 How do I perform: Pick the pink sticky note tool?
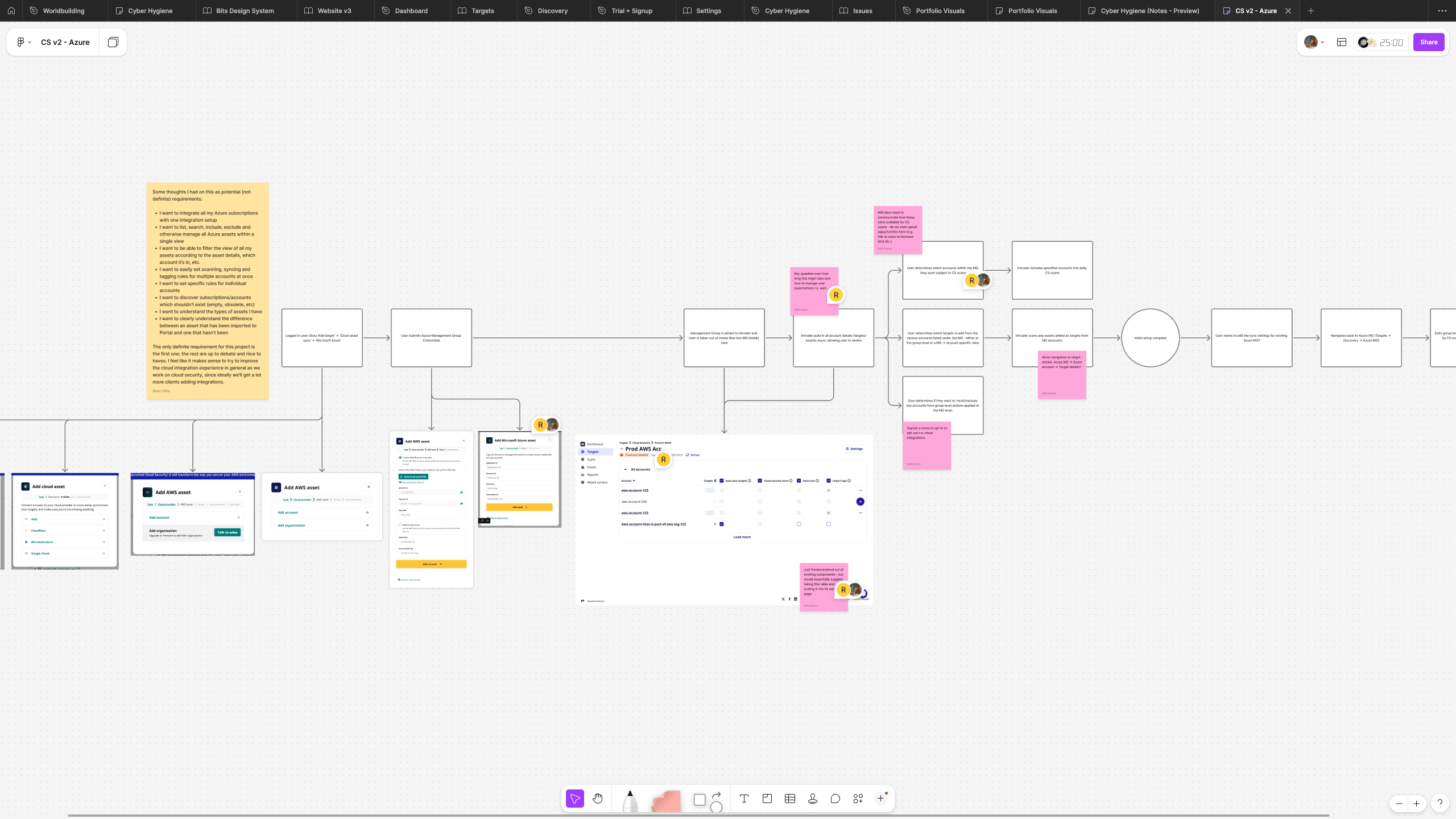pyautogui.click(x=666, y=800)
